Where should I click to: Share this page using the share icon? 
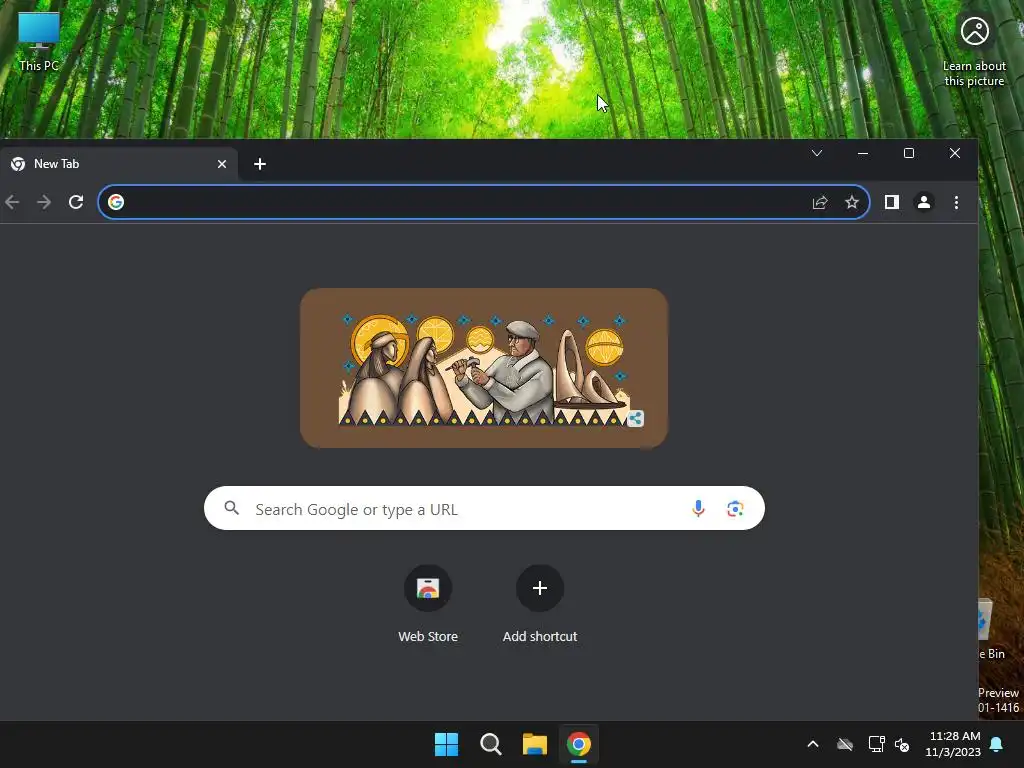pos(820,202)
